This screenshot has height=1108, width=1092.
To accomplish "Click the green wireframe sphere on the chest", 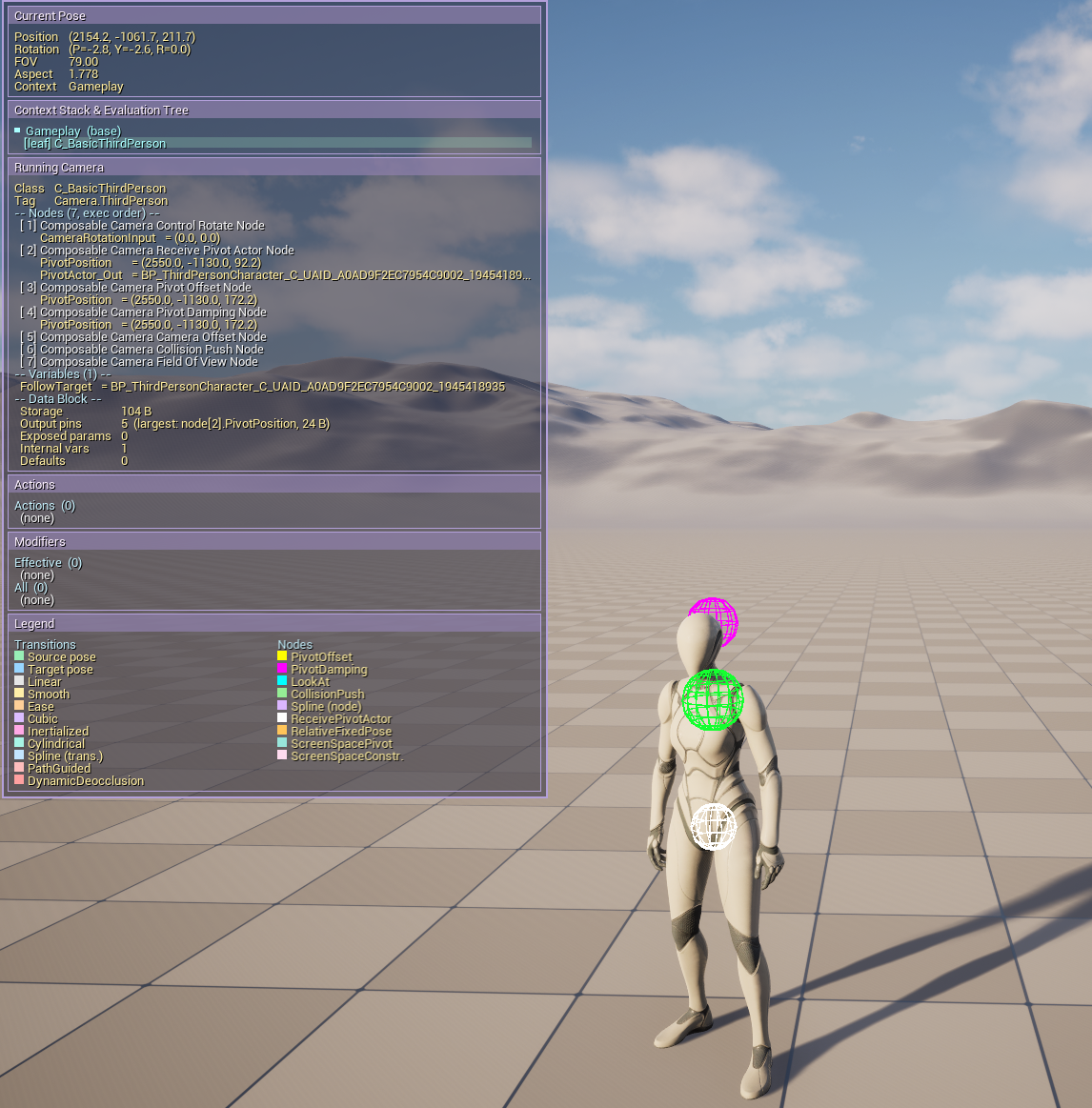I will tap(713, 699).
